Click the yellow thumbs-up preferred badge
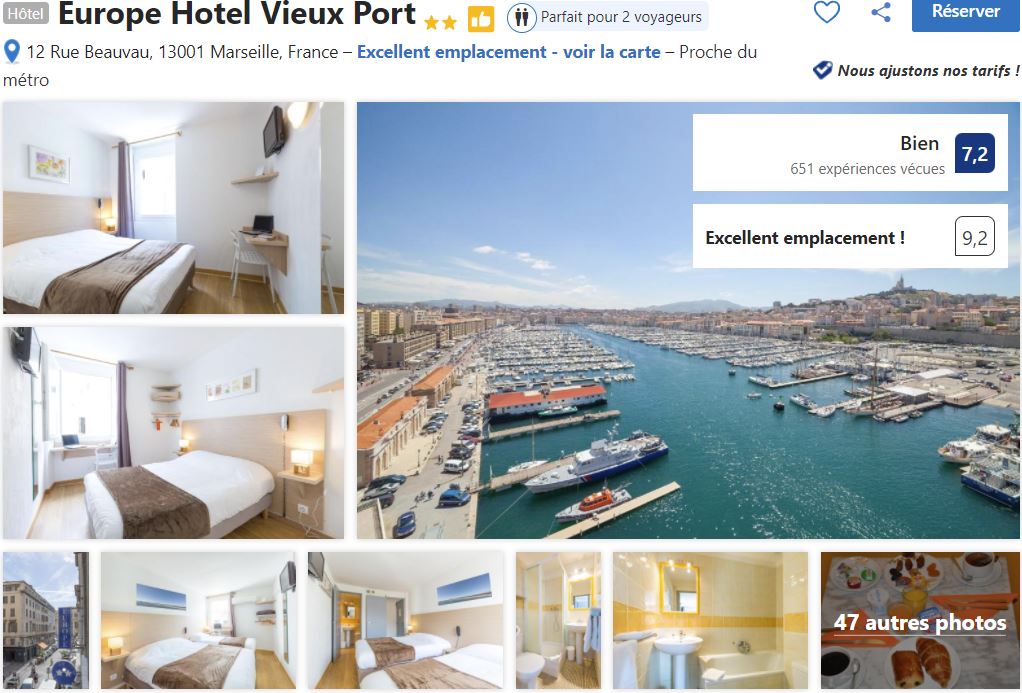 tap(481, 20)
